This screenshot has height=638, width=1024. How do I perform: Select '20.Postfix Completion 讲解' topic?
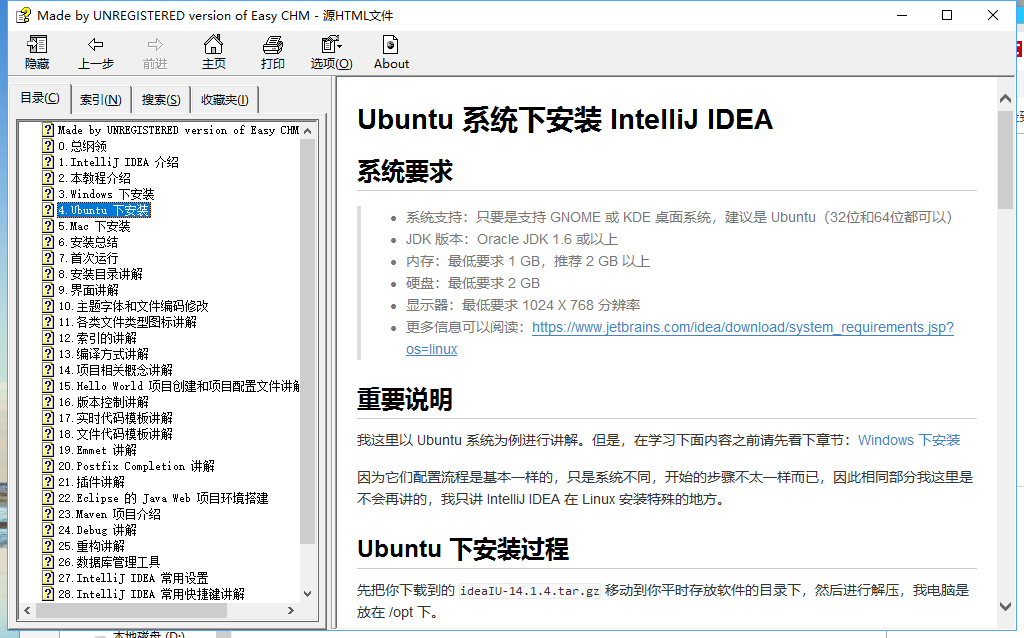pyautogui.click(x=136, y=466)
